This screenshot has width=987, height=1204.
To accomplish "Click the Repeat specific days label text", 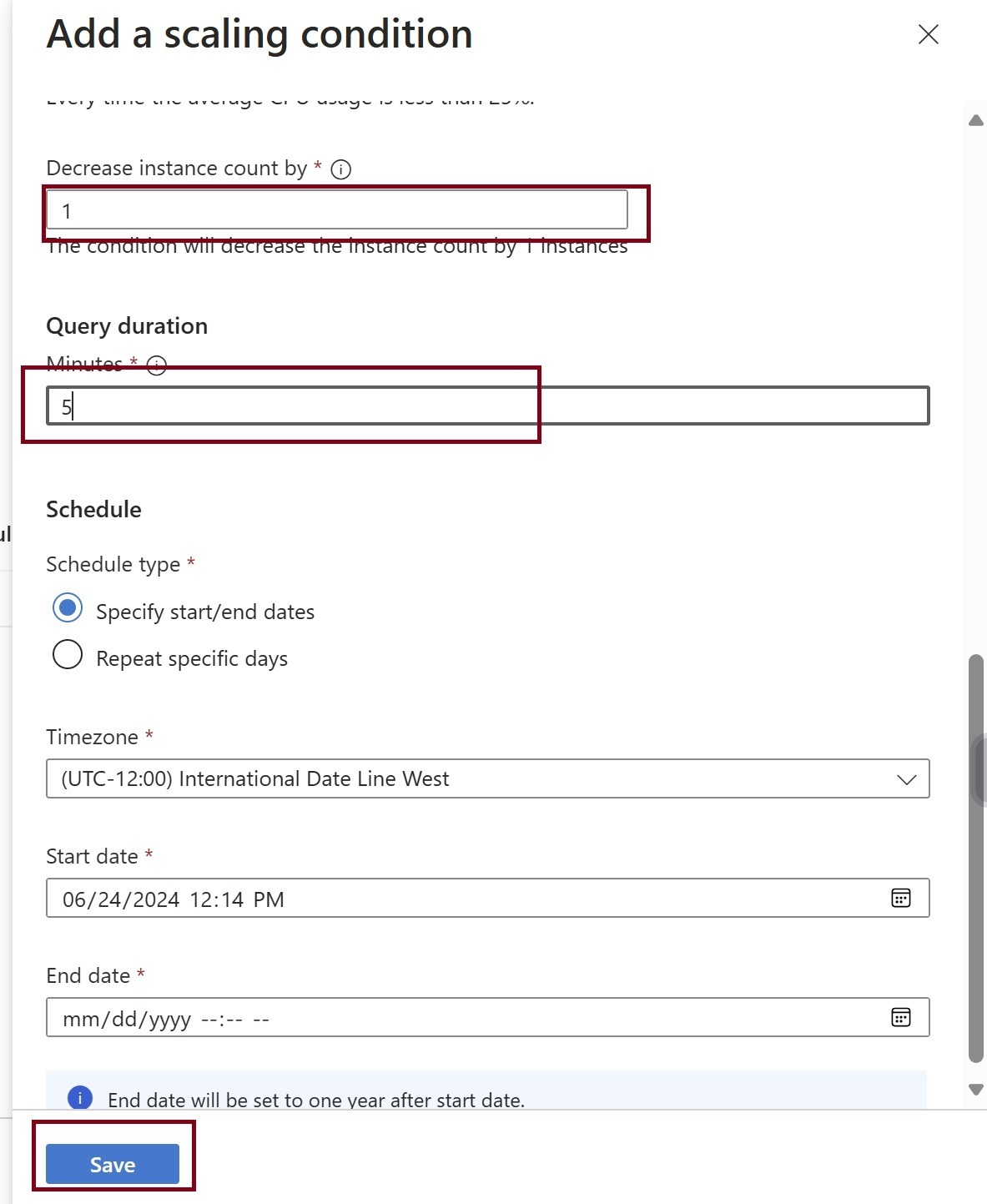I will tap(192, 658).
